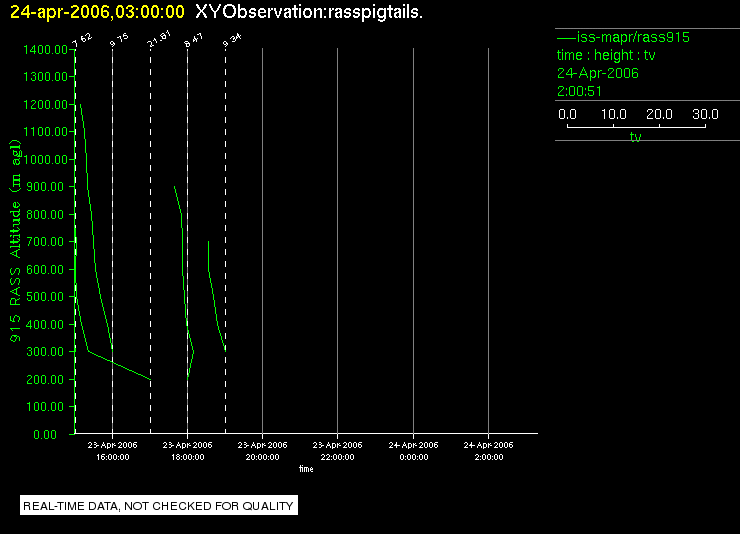
Task: Click the '0.00' altitude tick label
Action: 45,434
